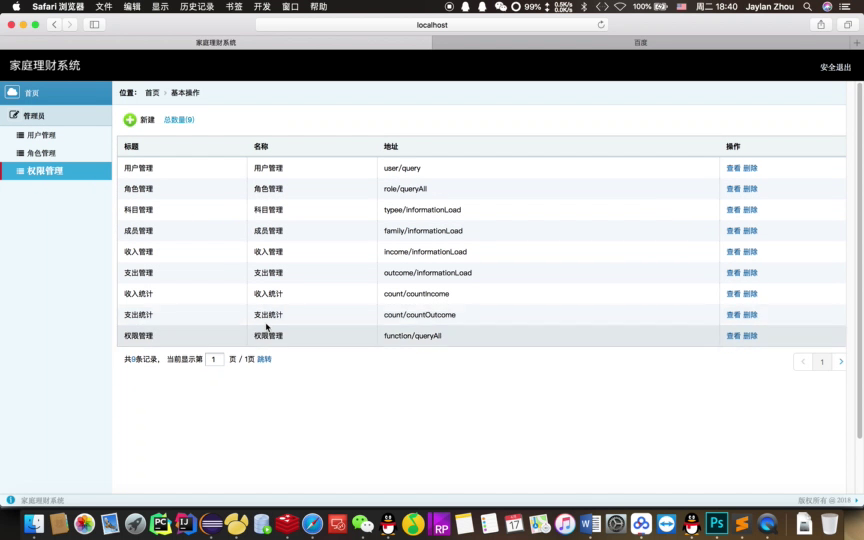The height and width of the screenshot is (540, 864).
Task: Reload the page with refresh icon
Action: click(601, 25)
